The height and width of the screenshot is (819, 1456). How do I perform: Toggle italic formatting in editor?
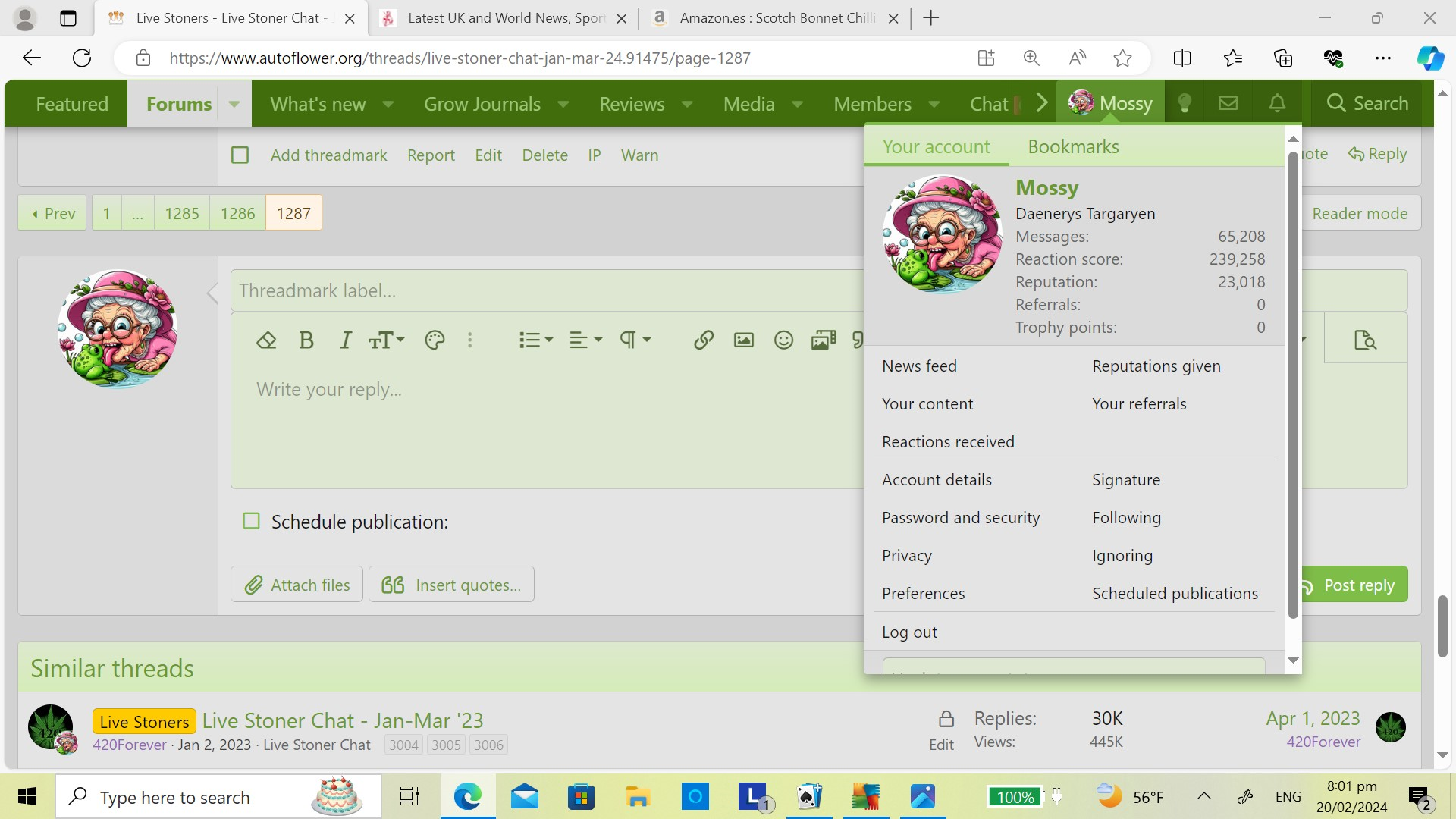pos(346,340)
